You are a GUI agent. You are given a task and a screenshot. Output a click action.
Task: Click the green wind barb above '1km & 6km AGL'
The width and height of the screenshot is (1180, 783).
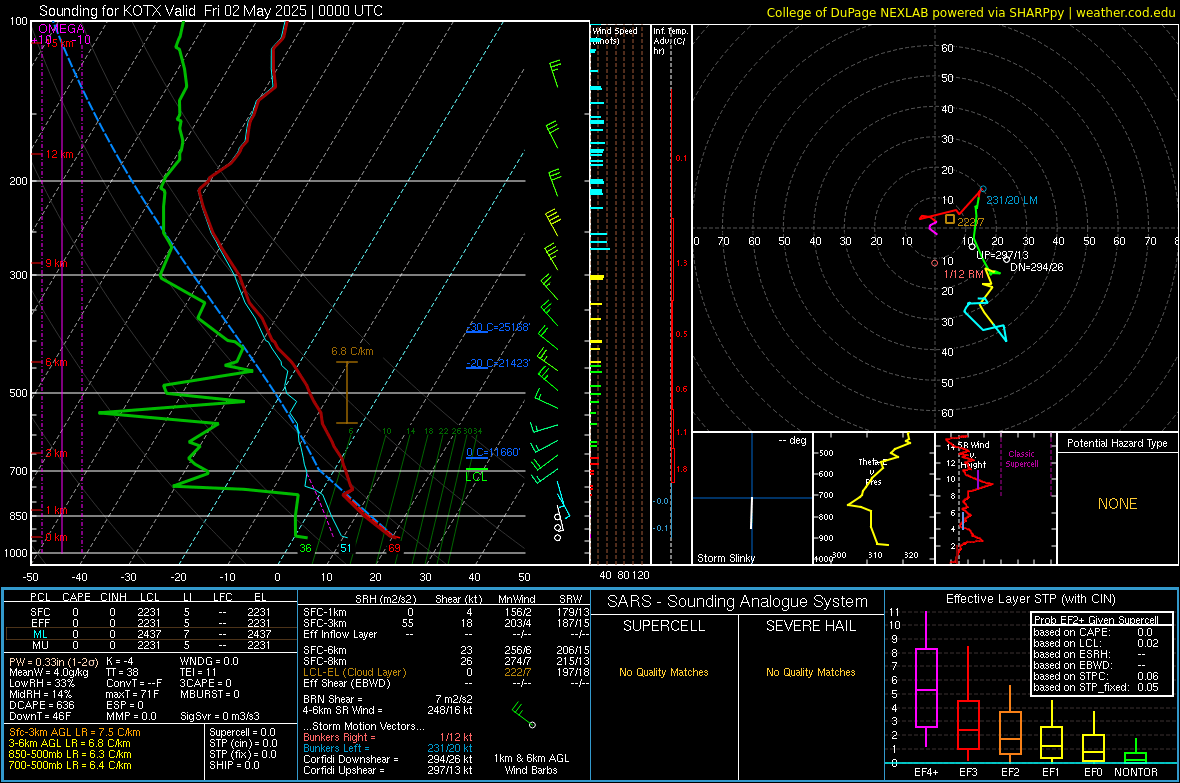(x=523, y=714)
